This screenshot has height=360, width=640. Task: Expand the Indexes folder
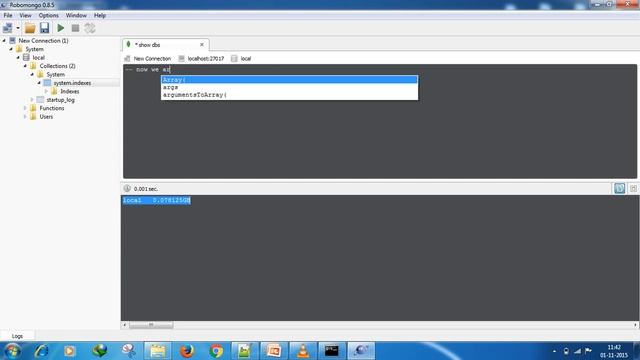click(x=46, y=91)
